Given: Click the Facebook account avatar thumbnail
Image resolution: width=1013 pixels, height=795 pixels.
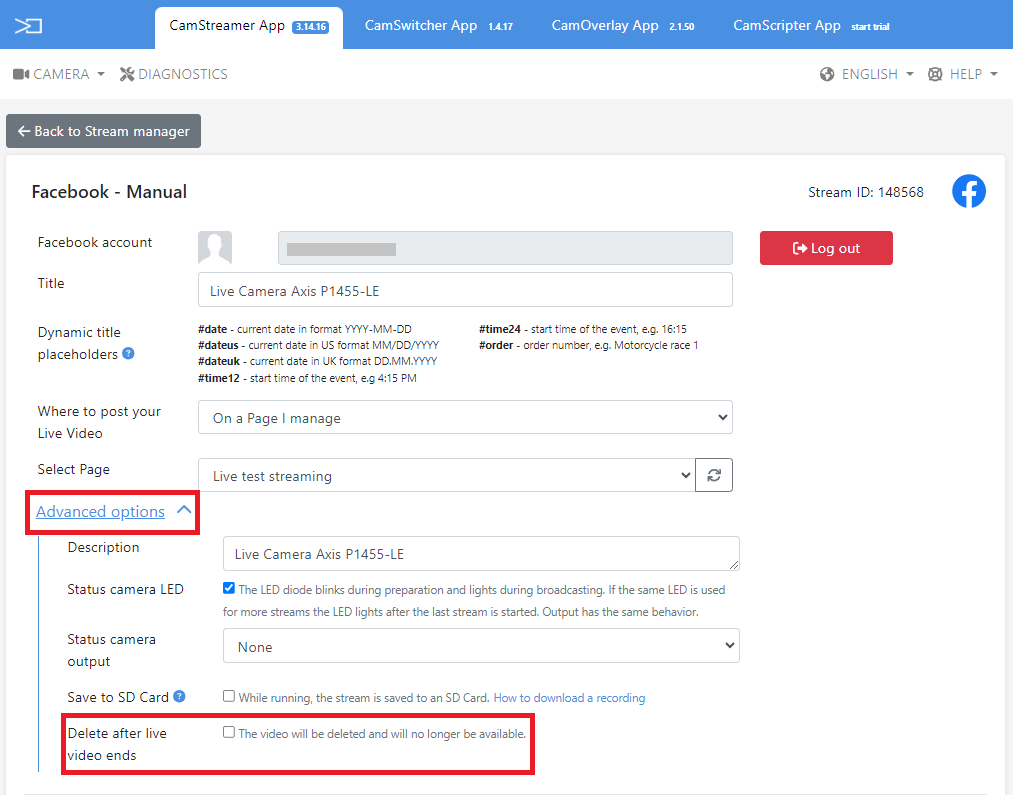Looking at the screenshot, I should [214, 247].
